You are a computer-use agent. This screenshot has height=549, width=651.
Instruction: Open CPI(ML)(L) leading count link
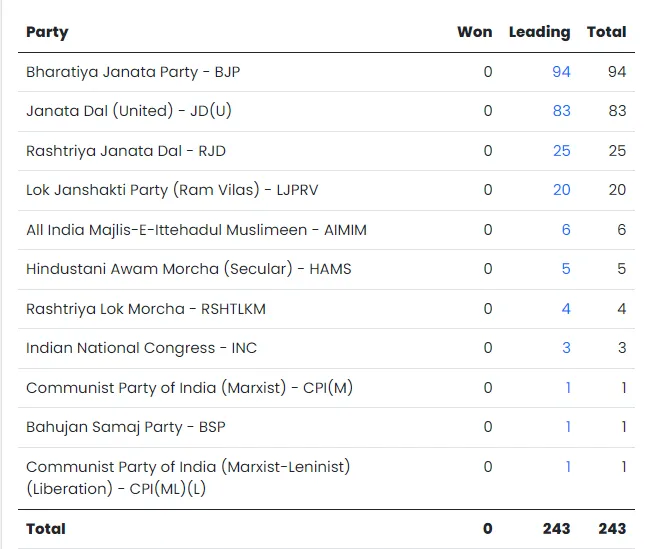568,467
